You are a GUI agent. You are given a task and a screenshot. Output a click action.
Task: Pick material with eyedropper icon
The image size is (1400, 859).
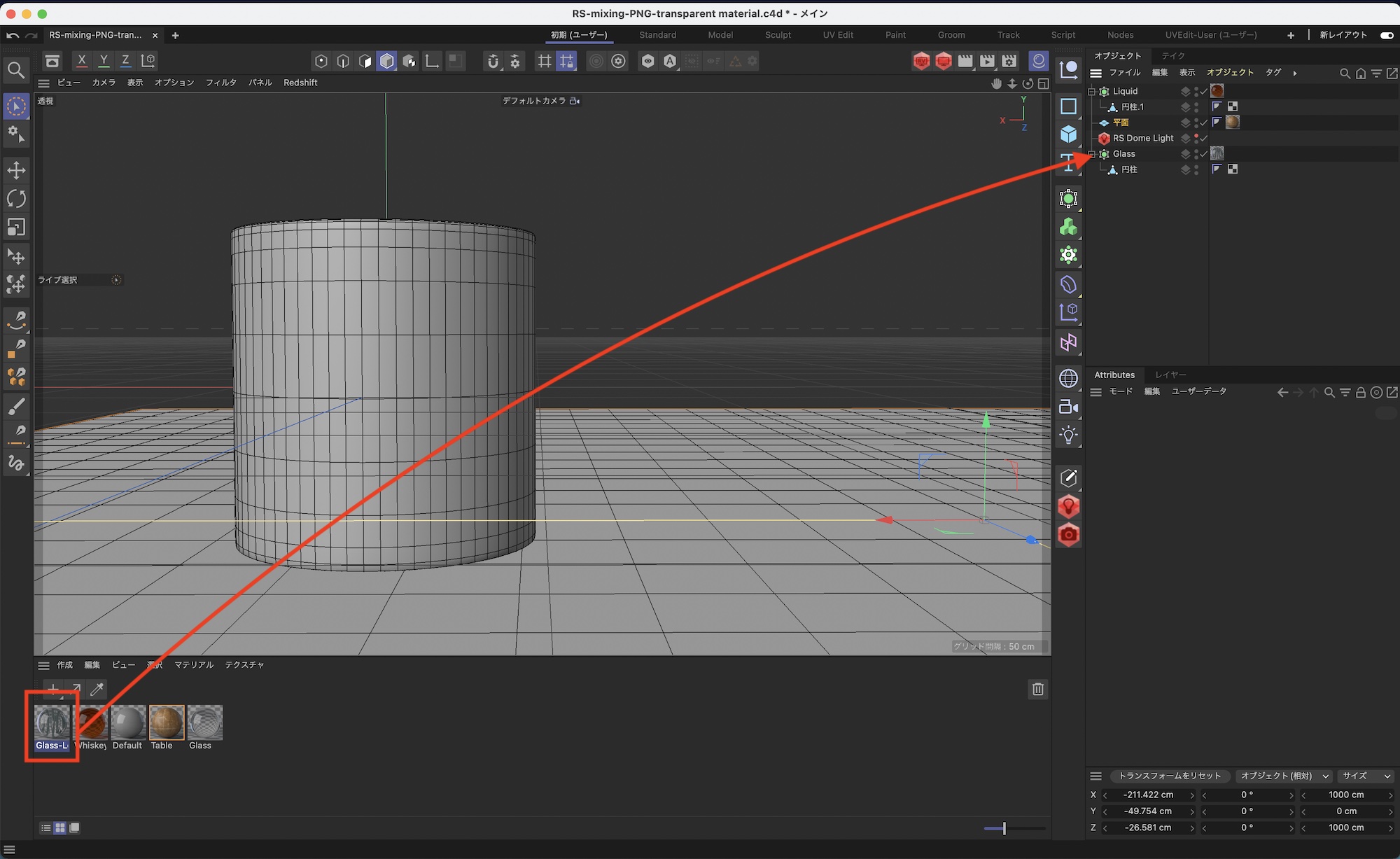coord(97,689)
